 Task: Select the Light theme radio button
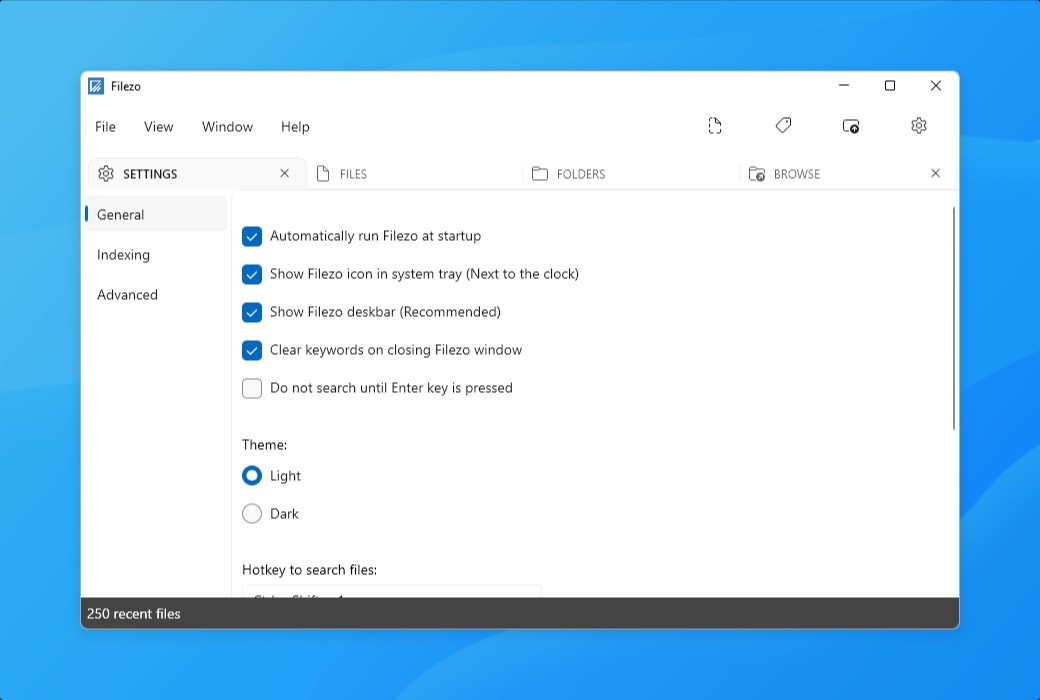[252, 476]
